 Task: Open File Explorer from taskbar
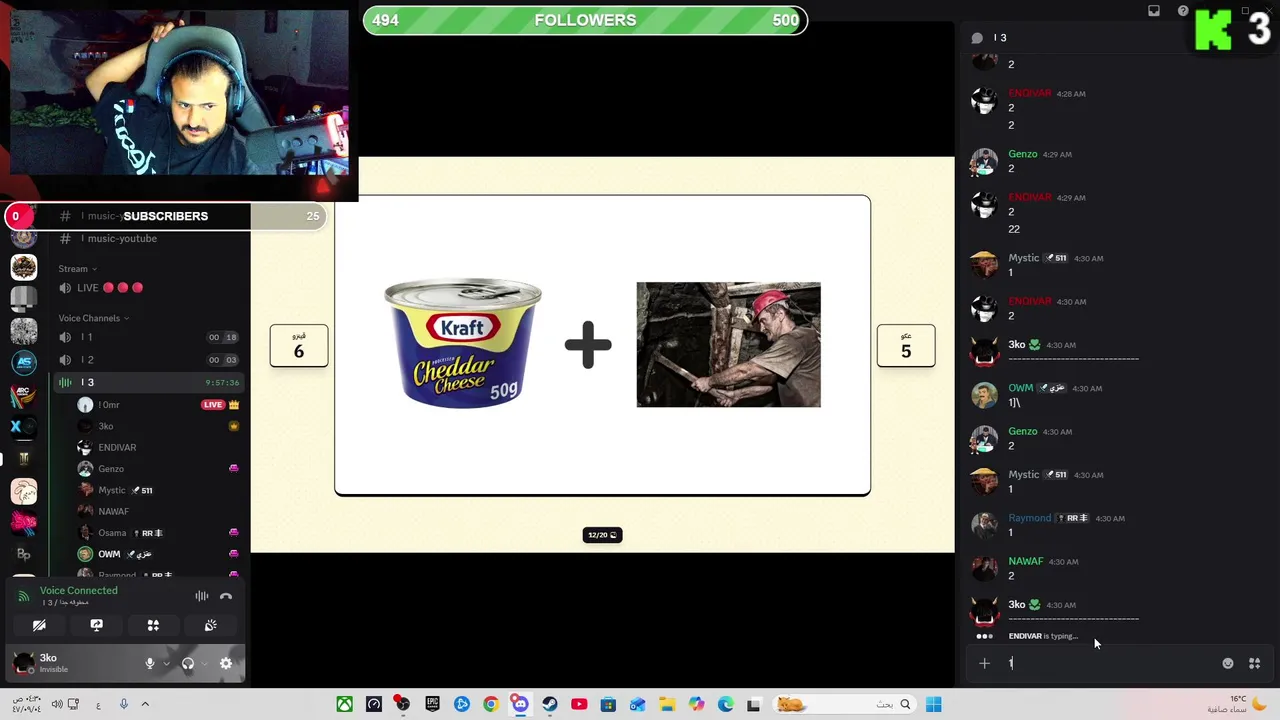click(667, 704)
